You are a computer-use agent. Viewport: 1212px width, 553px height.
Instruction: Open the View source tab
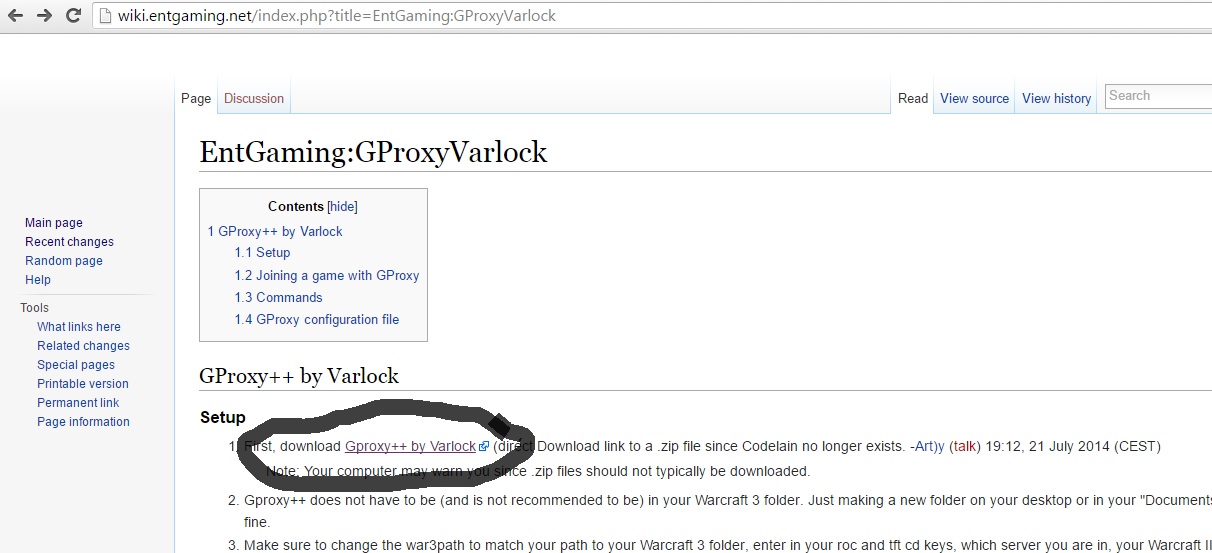[974, 98]
